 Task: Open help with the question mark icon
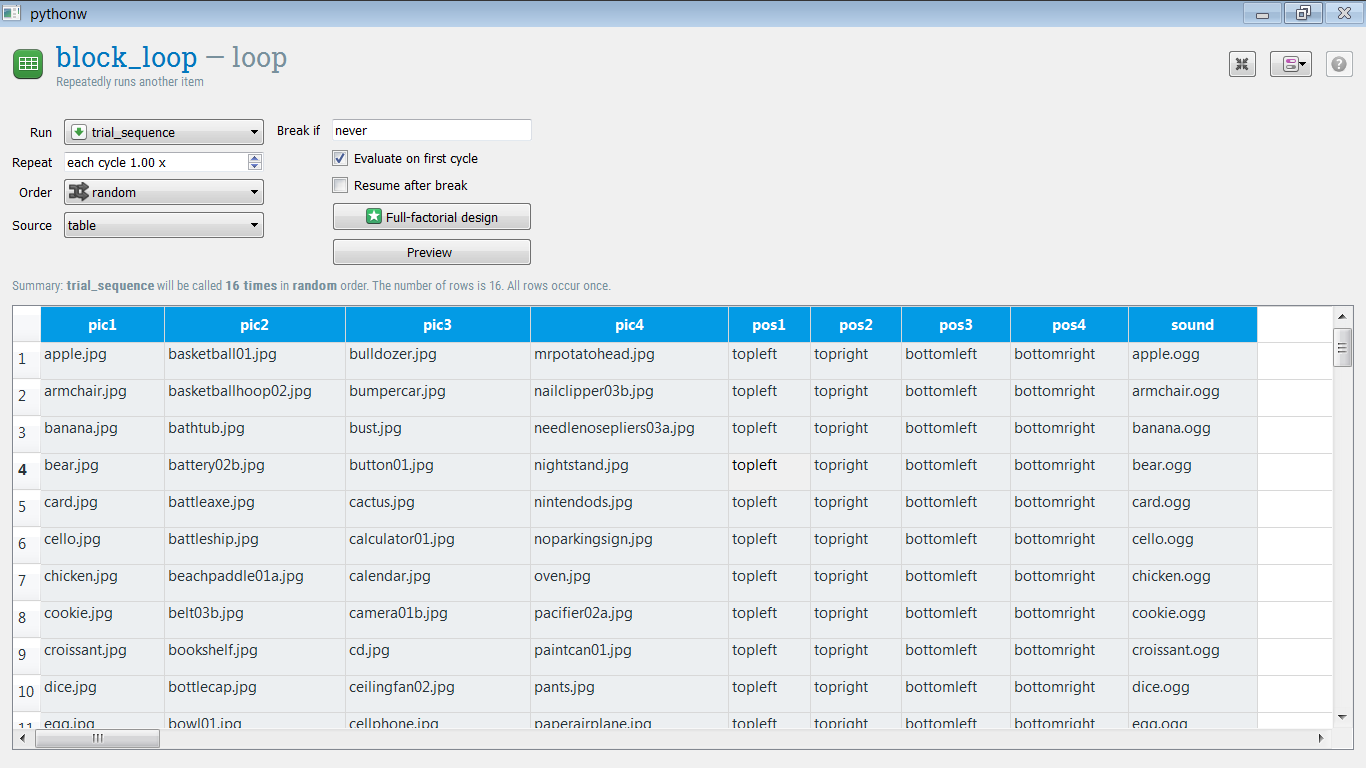pyautogui.click(x=1339, y=64)
